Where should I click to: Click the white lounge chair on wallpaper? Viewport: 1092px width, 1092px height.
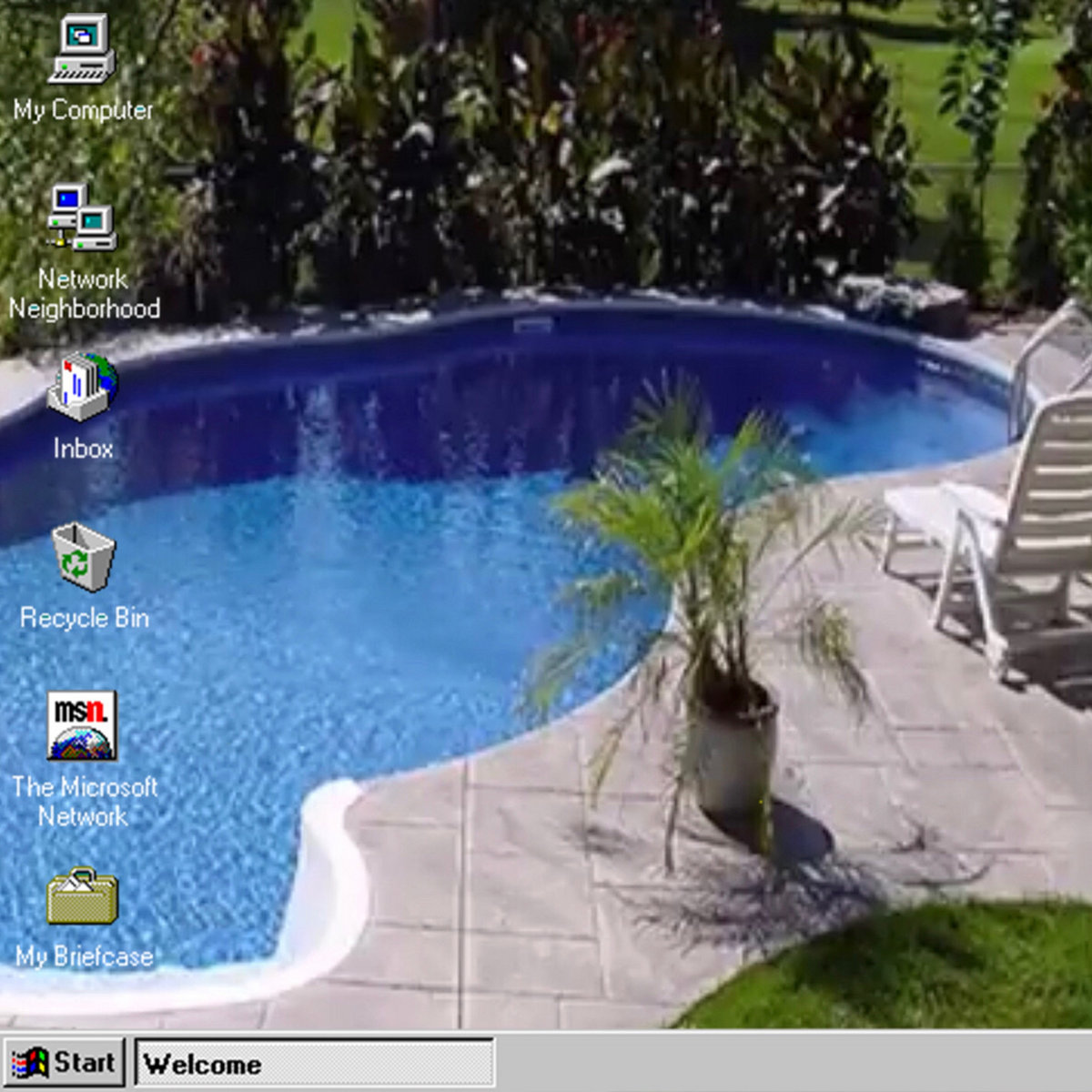[1010, 528]
